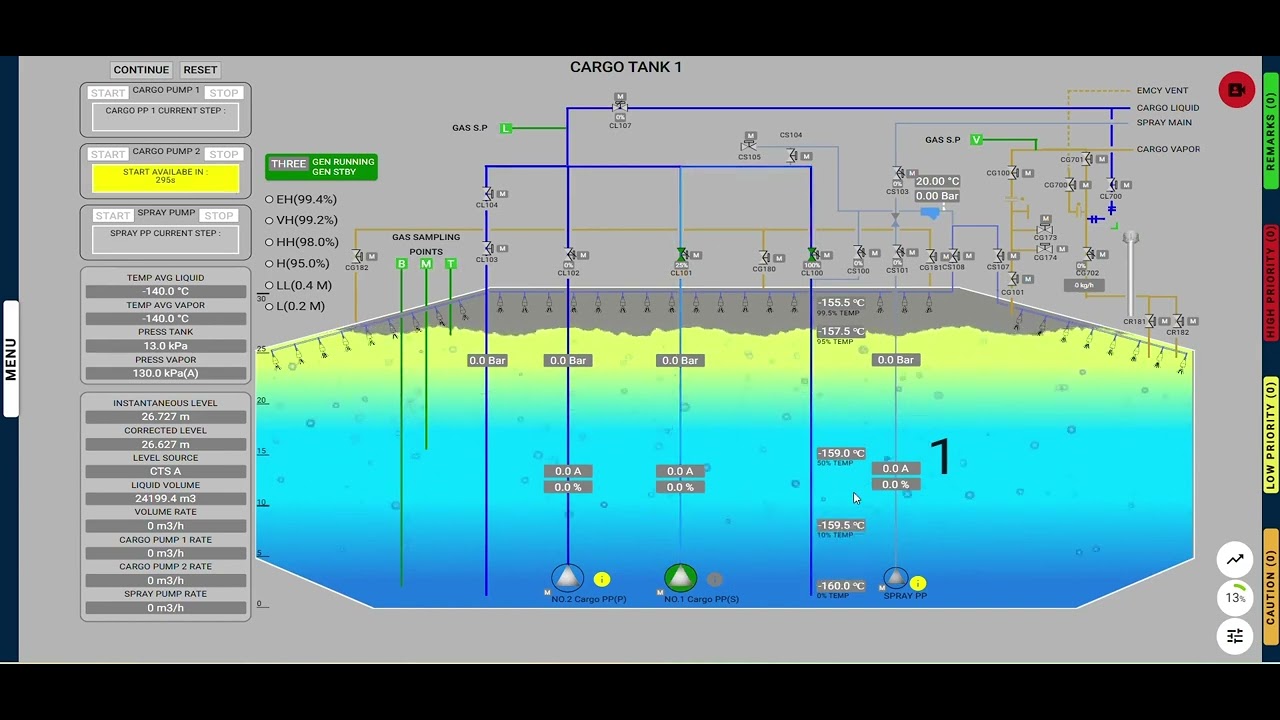This screenshot has height=720, width=1280.
Task: Select NO.1 Cargo PP(S) green pump symbol
Action: pyautogui.click(x=680, y=578)
